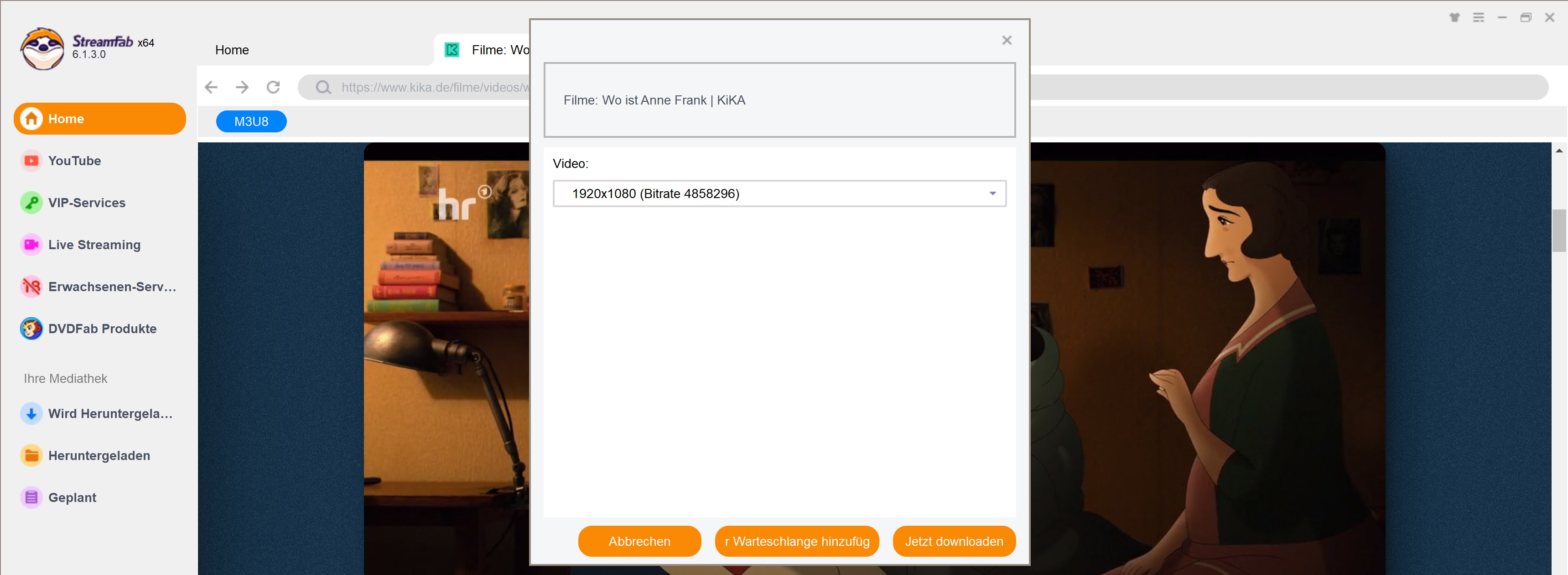The image size is (1568, 575).
Task: Expand the video resolution dropdown arrow
Action: tap(992, 193)
